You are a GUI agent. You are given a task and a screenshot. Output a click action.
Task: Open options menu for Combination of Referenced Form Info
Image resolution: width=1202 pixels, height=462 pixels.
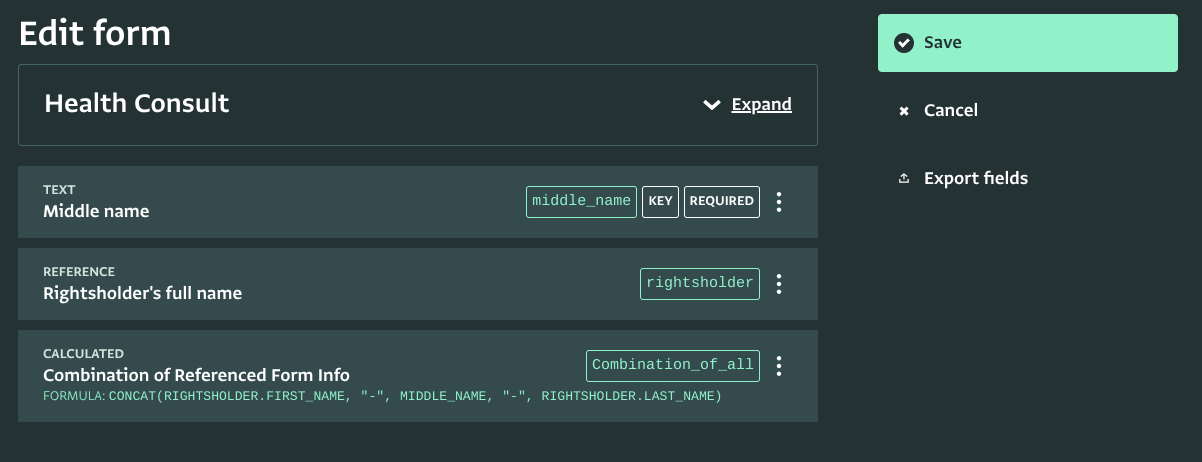pyautogui.click(x=779, y=366)
